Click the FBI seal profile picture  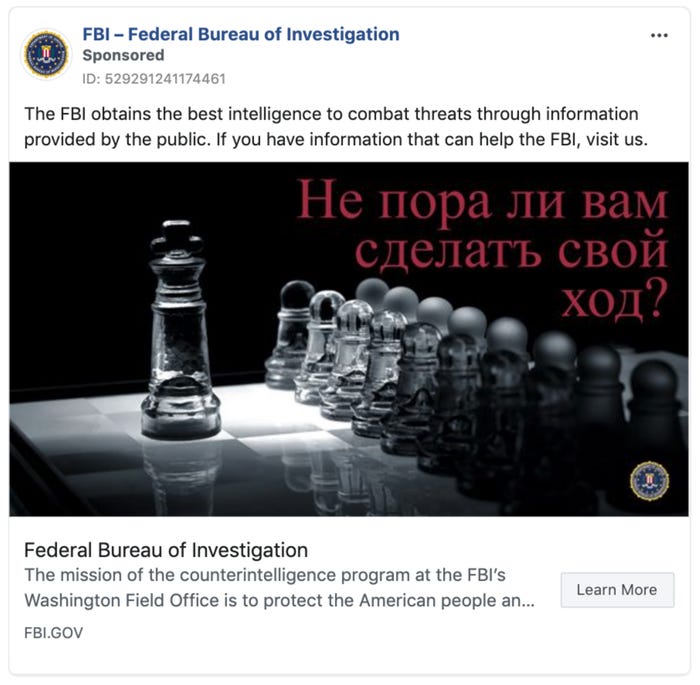click(x=46, y=54)
